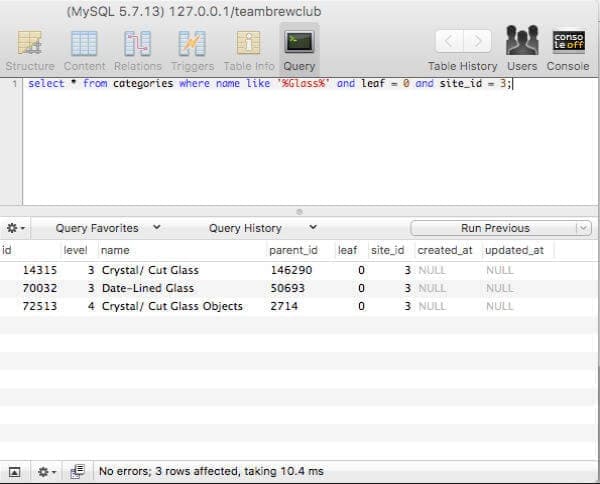600x484 pixels.
Task: Go back in Table History
Action: pos(449,41)
